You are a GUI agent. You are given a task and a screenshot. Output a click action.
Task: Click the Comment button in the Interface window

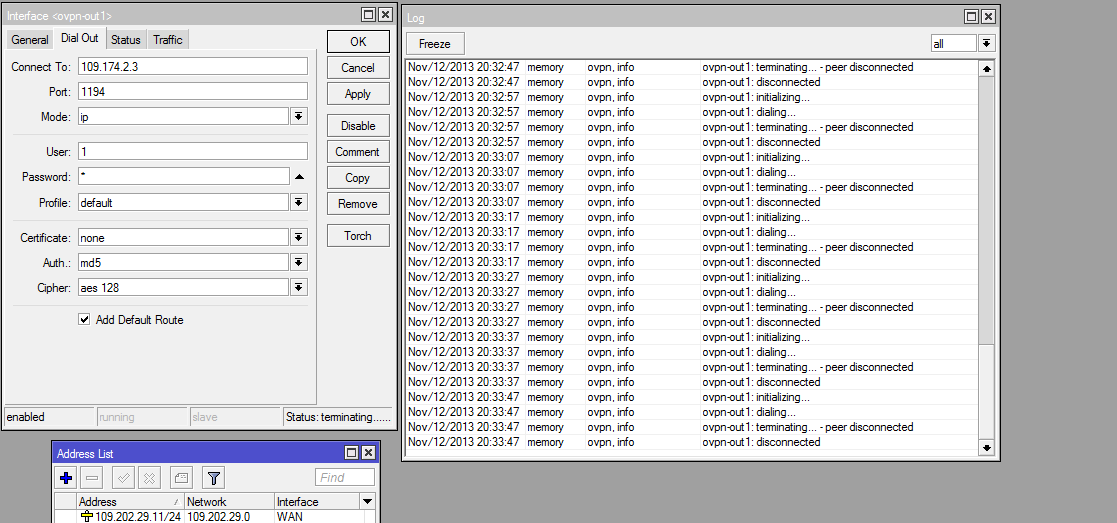pyautogui.click(x=358, y=152)
